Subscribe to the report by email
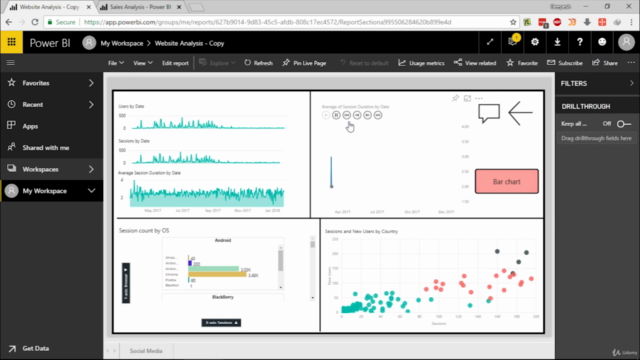The width and height of the screenshot is (640, 360). (565, 63)
